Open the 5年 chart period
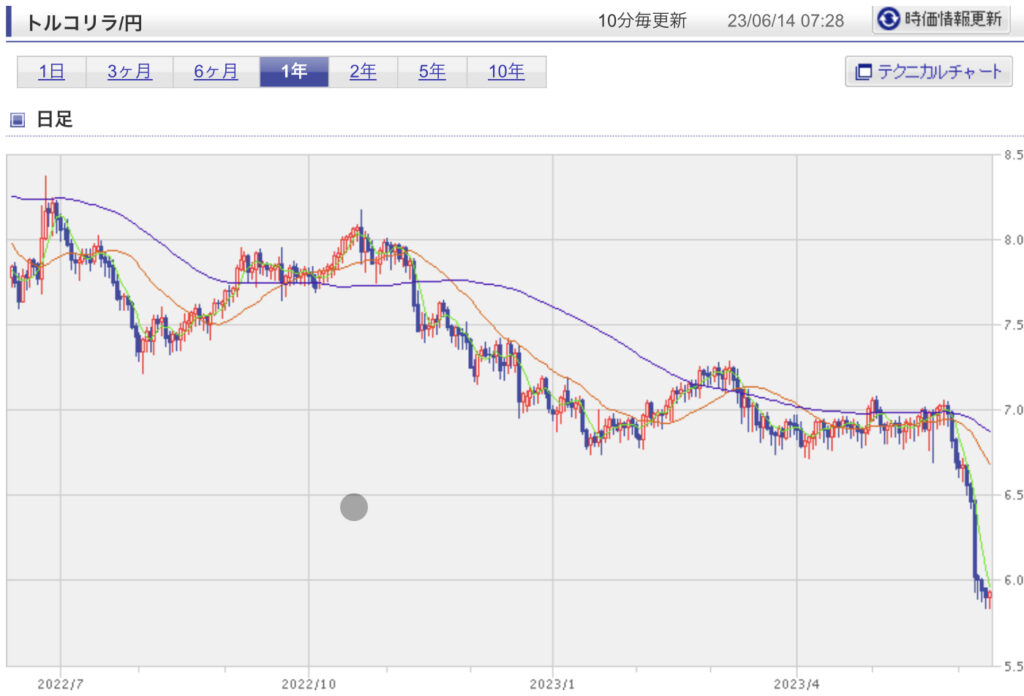The height and width of the screenshot is (696, 1024). click(x=432, y=72)
